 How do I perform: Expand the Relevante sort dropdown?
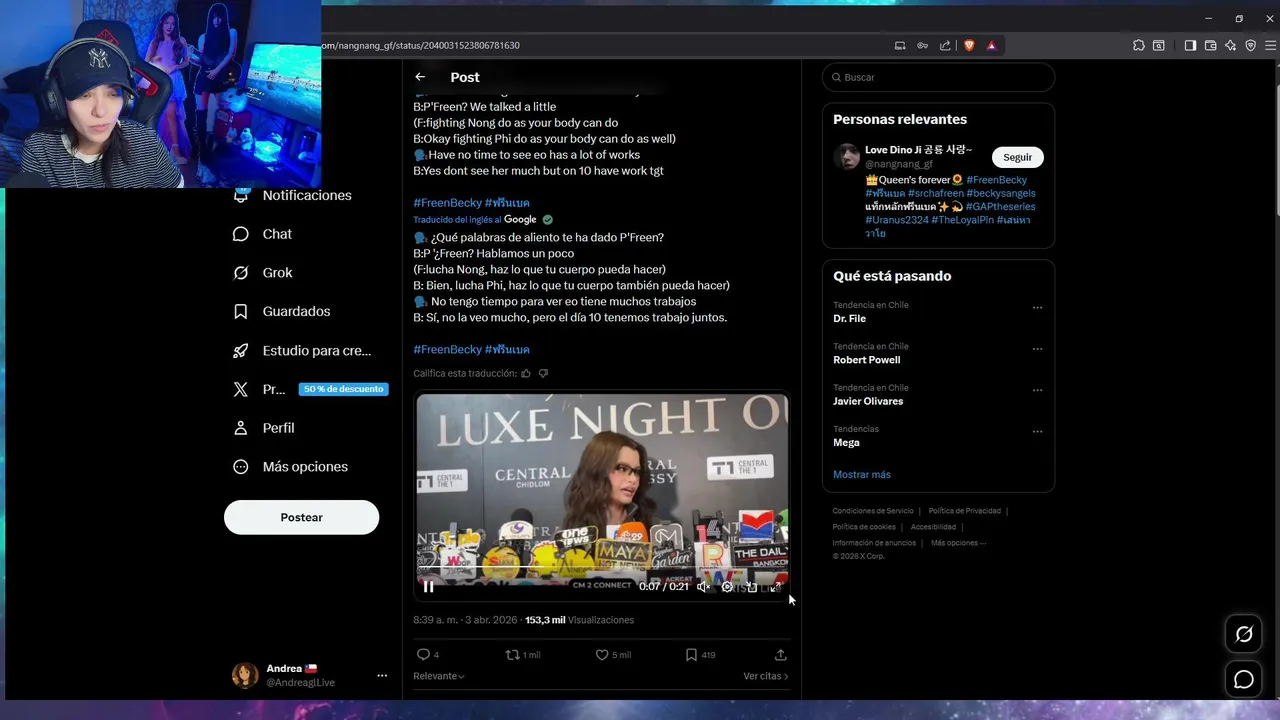coord(439,676)
